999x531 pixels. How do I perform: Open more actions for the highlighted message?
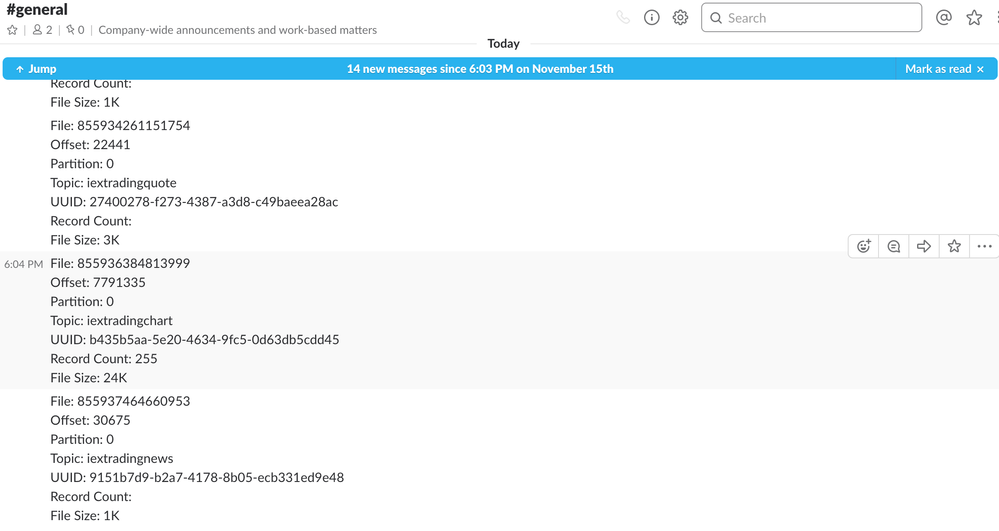coord(984,246)
